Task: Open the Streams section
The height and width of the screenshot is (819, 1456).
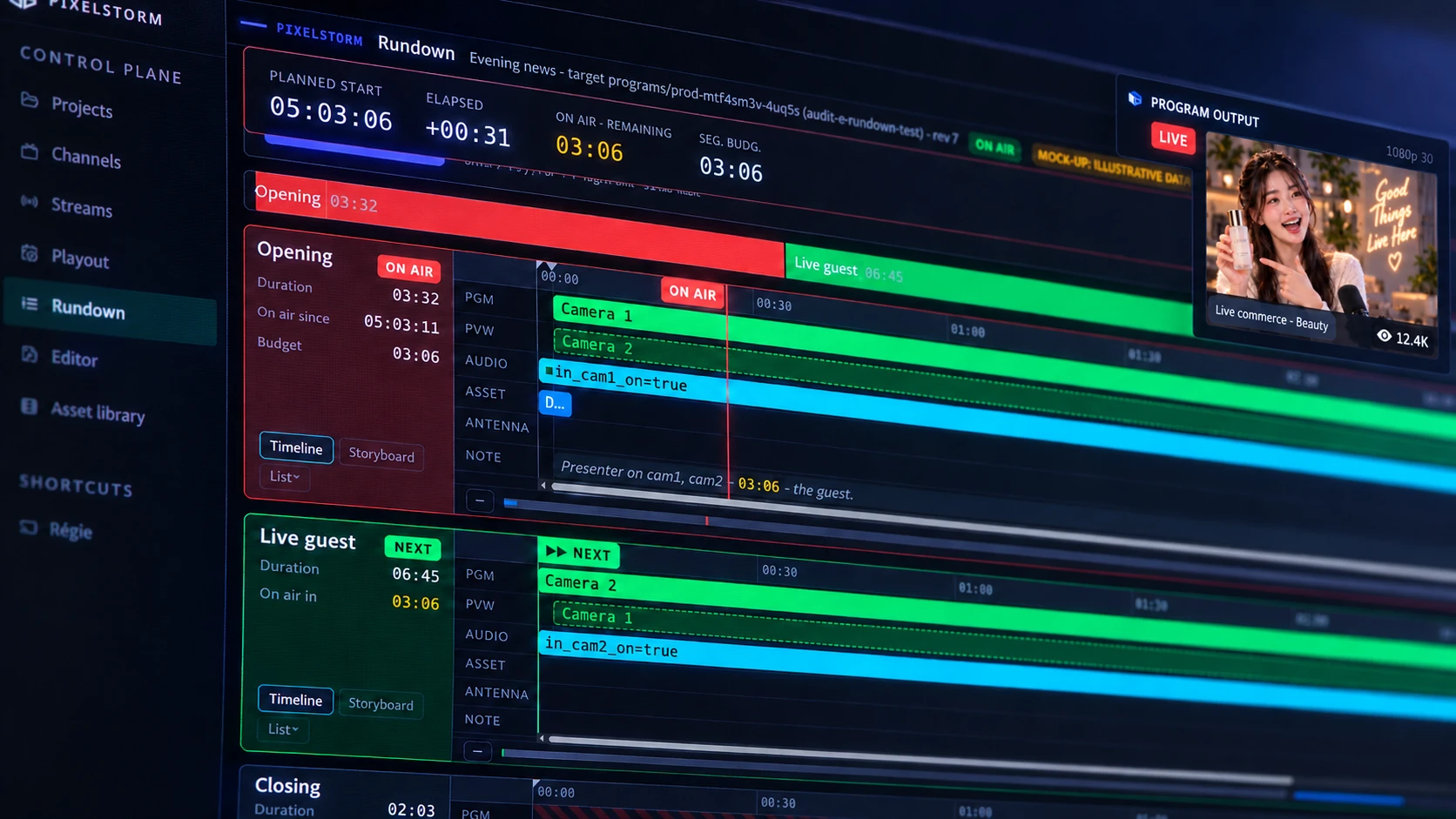Action: 82,207
